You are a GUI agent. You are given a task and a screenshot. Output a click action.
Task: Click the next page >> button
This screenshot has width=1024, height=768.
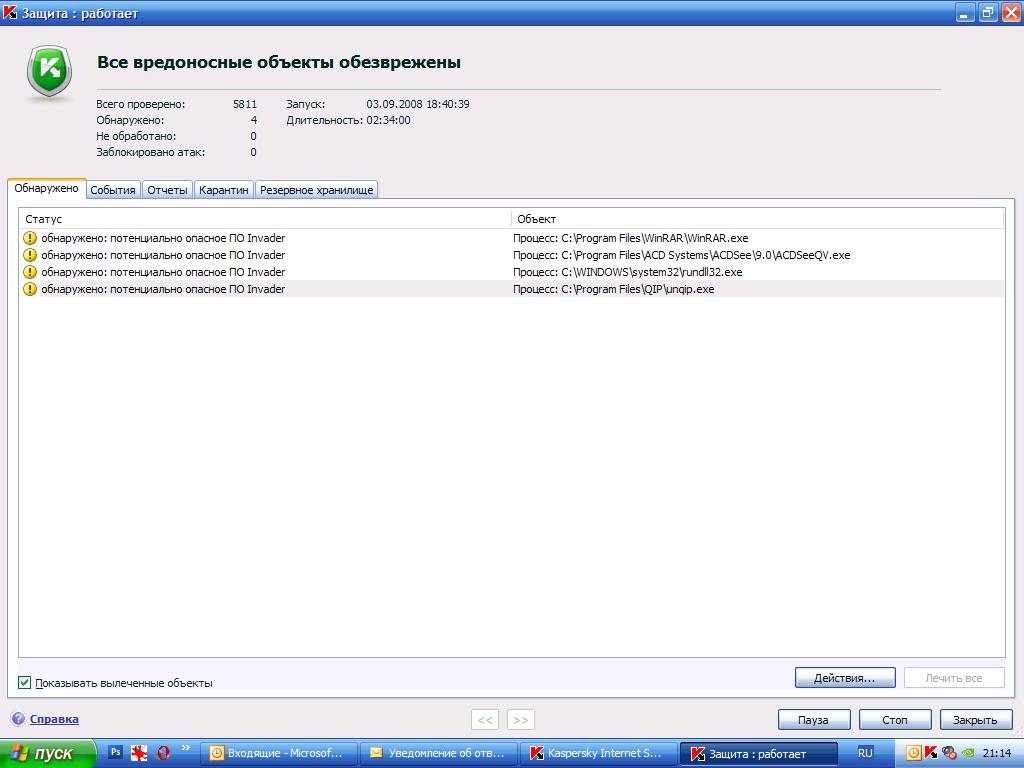tap(520, 720)
